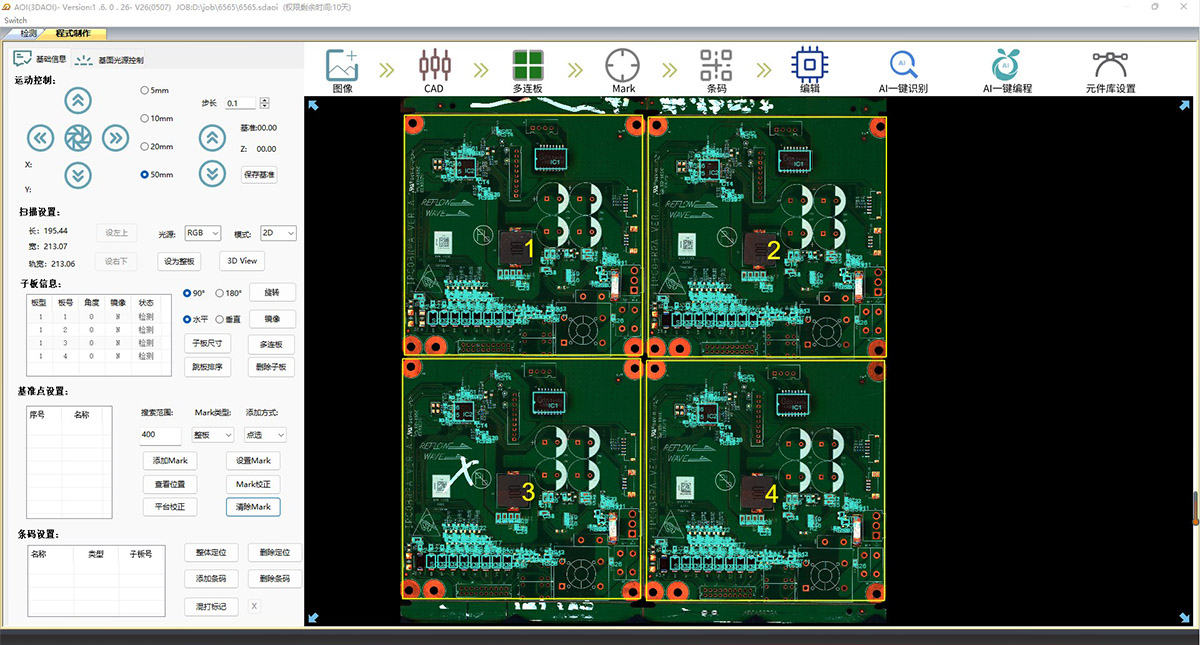Launch AI一键编程 programming icon
The image size is (1200, 645).
[1005, 65]
